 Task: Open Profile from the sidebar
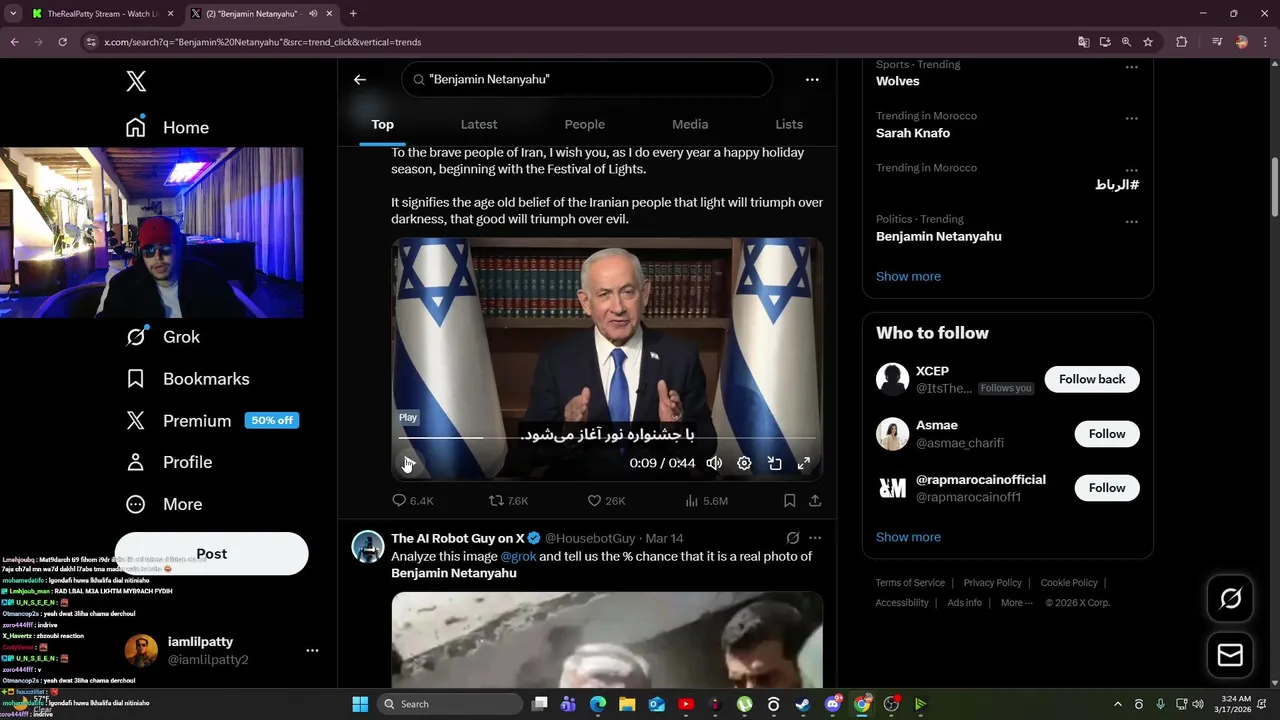(x=168, y=462)
